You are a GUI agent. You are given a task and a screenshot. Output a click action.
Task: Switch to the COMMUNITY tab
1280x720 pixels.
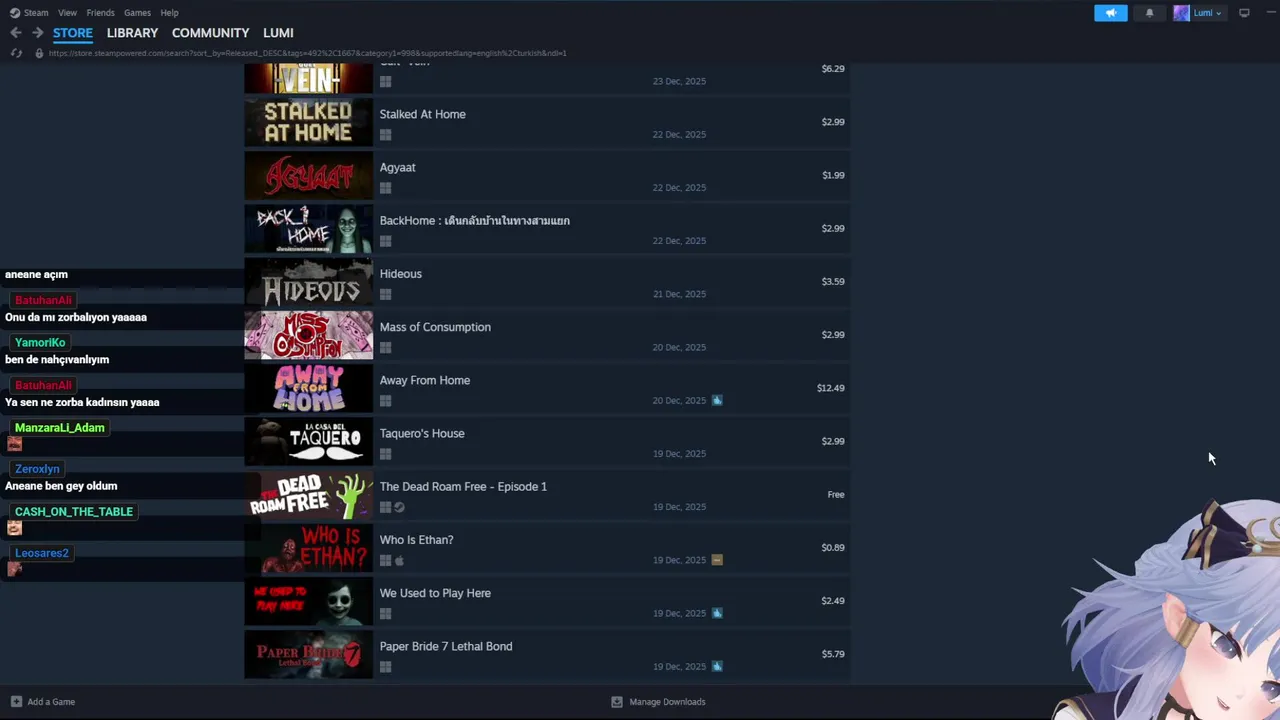210,33
